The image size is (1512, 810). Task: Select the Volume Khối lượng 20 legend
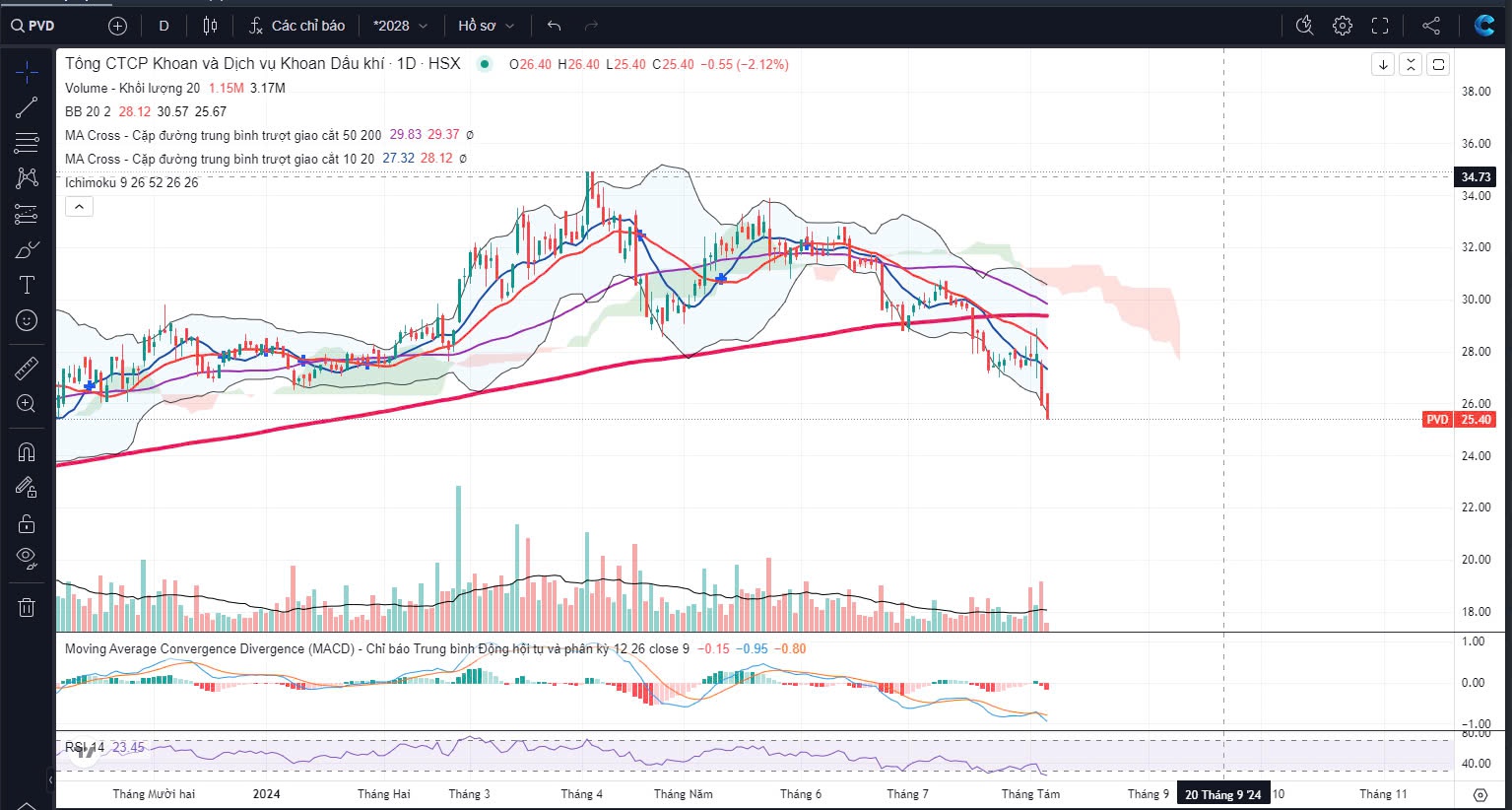[x=132, y=88]
